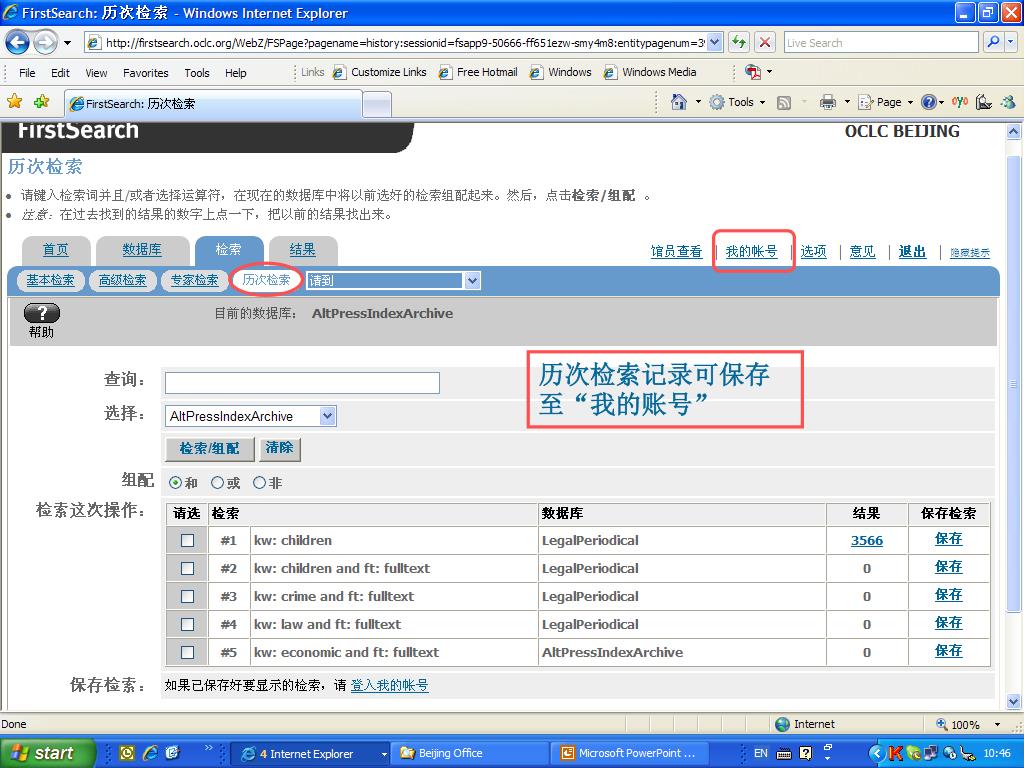Click the Add to Favorites icon
This screenshot has width=1024, height=768.
[42, 101]
